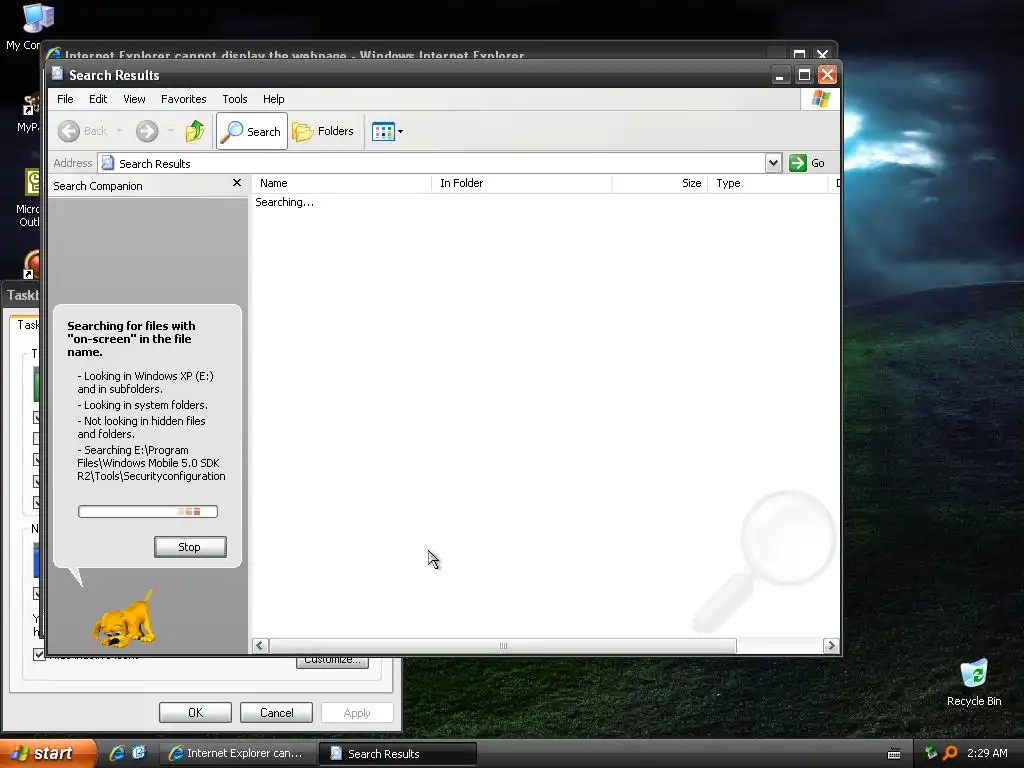Click Cancel in the Taskbar properties dialog
This screenshot has height=768, width=1024.
[x=276, y=712]
